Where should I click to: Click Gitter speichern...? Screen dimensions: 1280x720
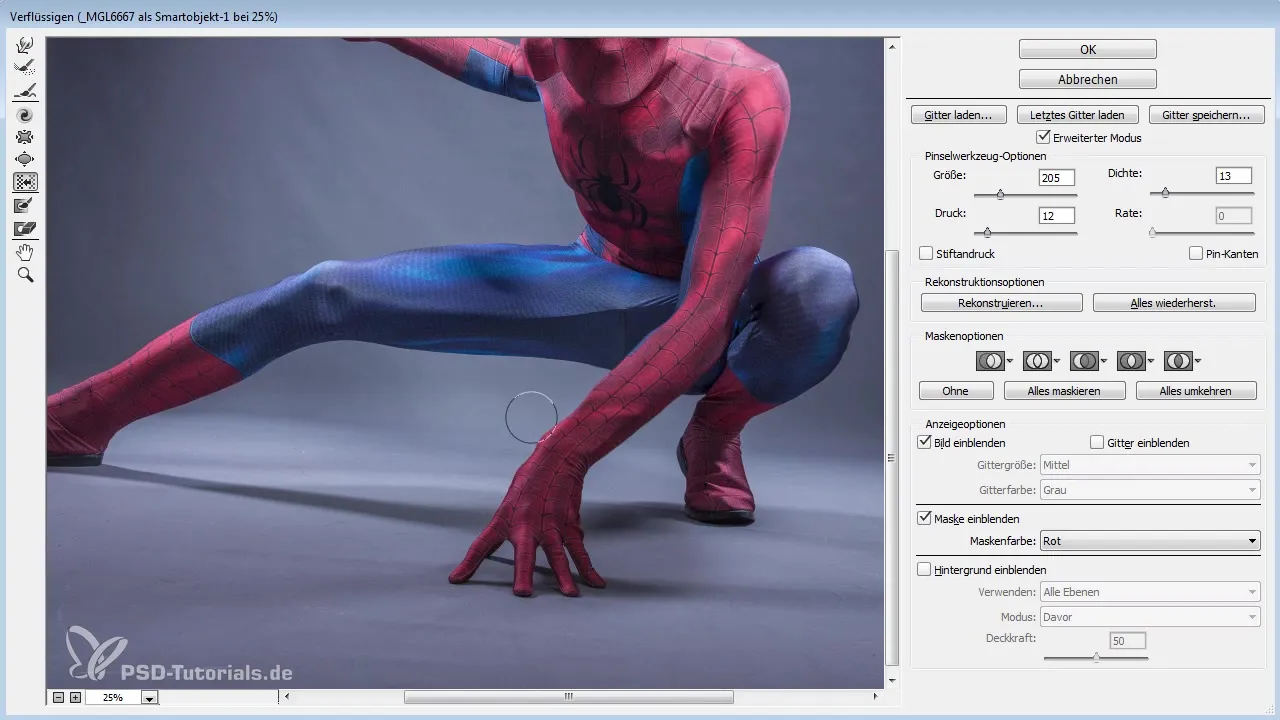click(1206, 115)
